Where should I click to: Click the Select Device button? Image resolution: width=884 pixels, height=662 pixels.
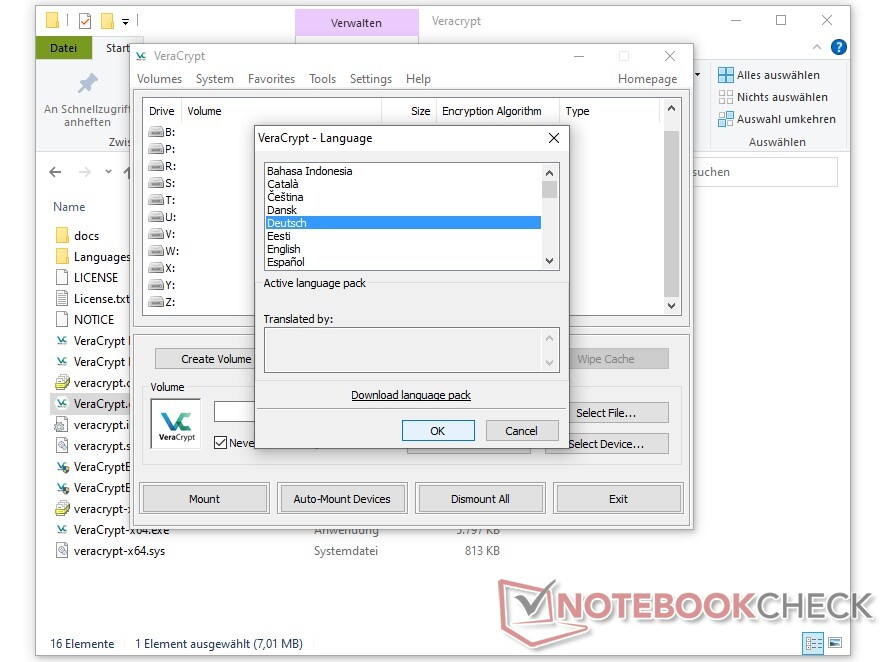click(x=618, y=444)
